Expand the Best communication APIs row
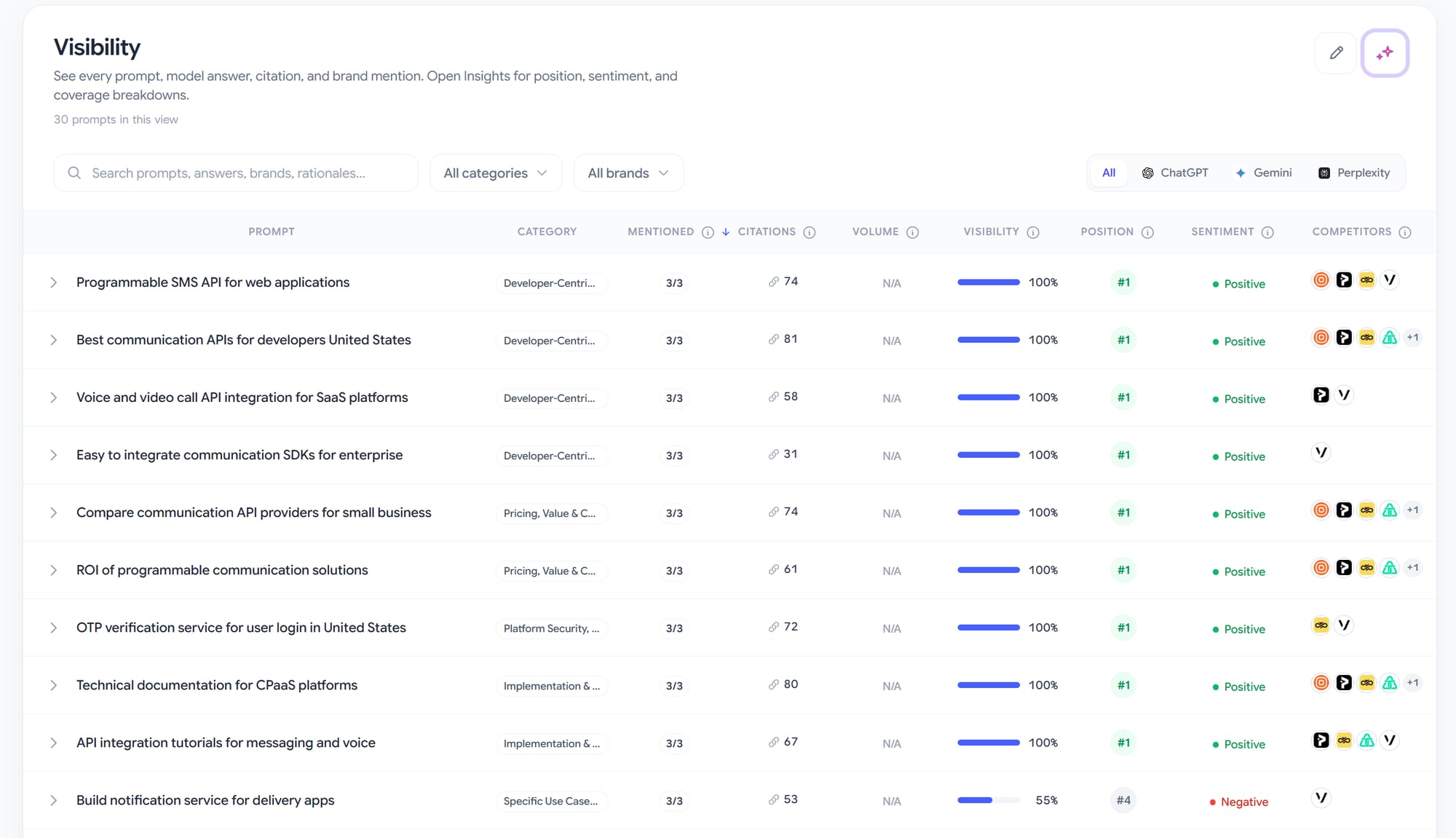The width and height of the screenshot is (1456, 838). pos(53,340)
